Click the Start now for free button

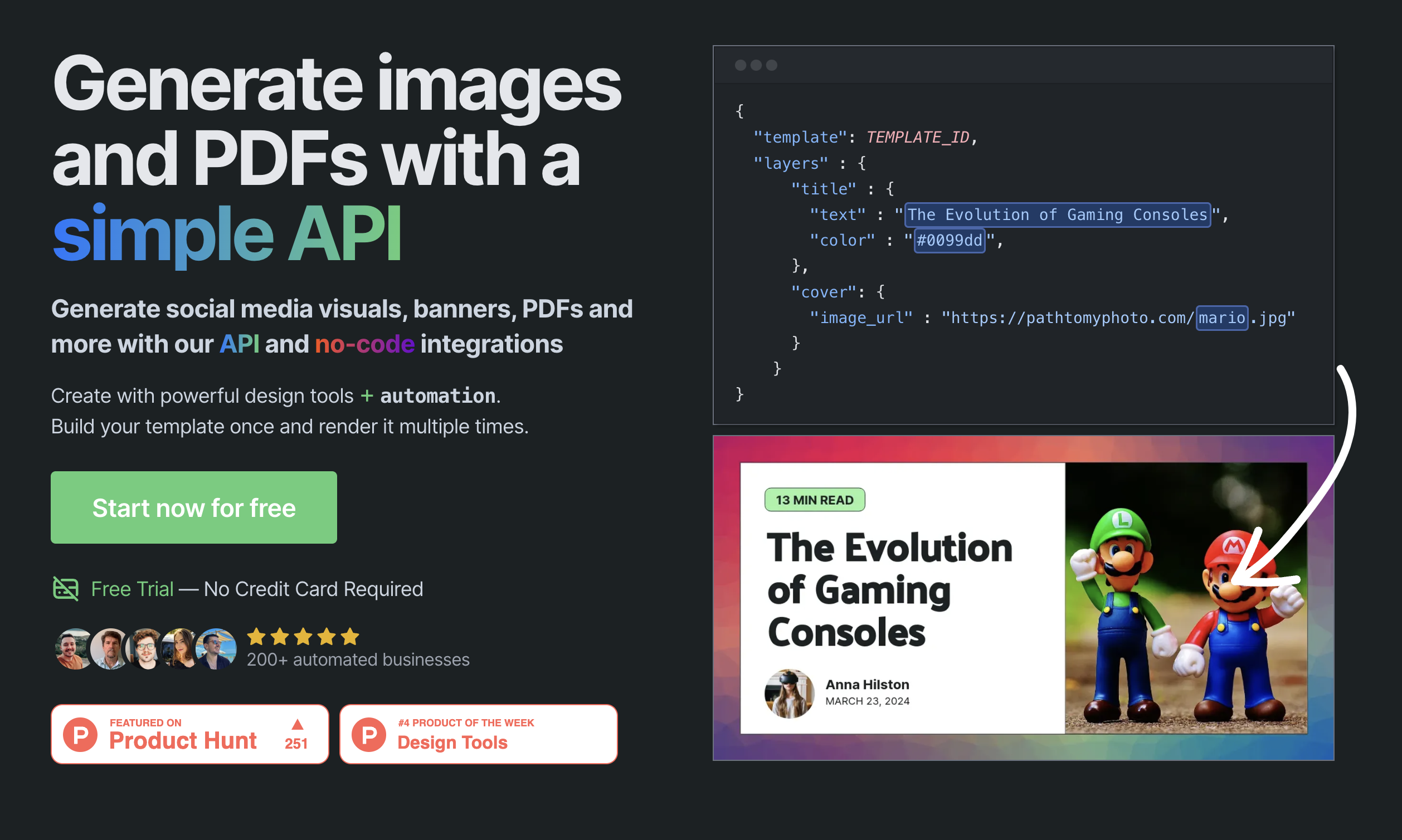point(194,508)
